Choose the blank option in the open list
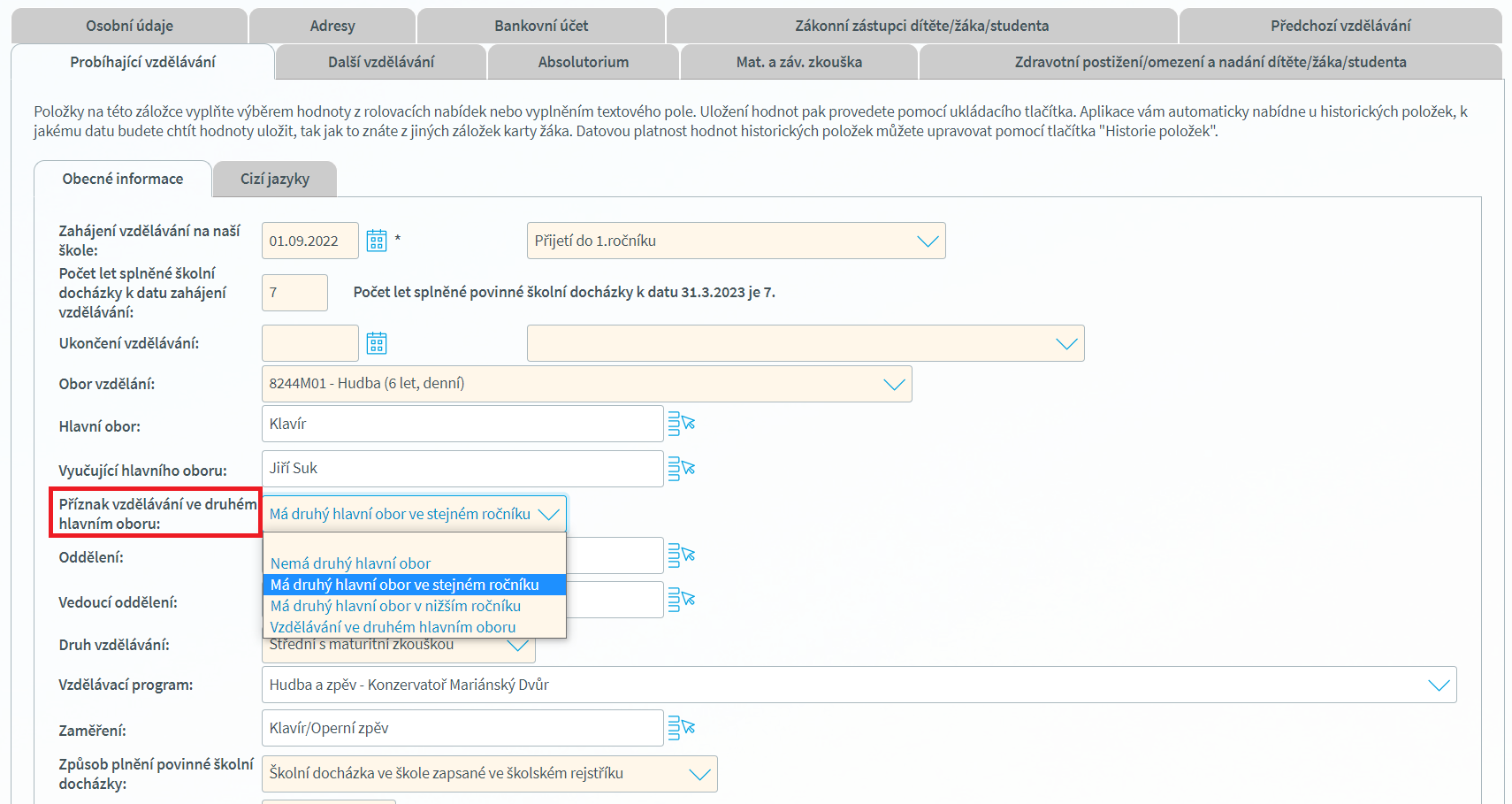The height and width of the screenshot is (804, 1512). (414, 543)
